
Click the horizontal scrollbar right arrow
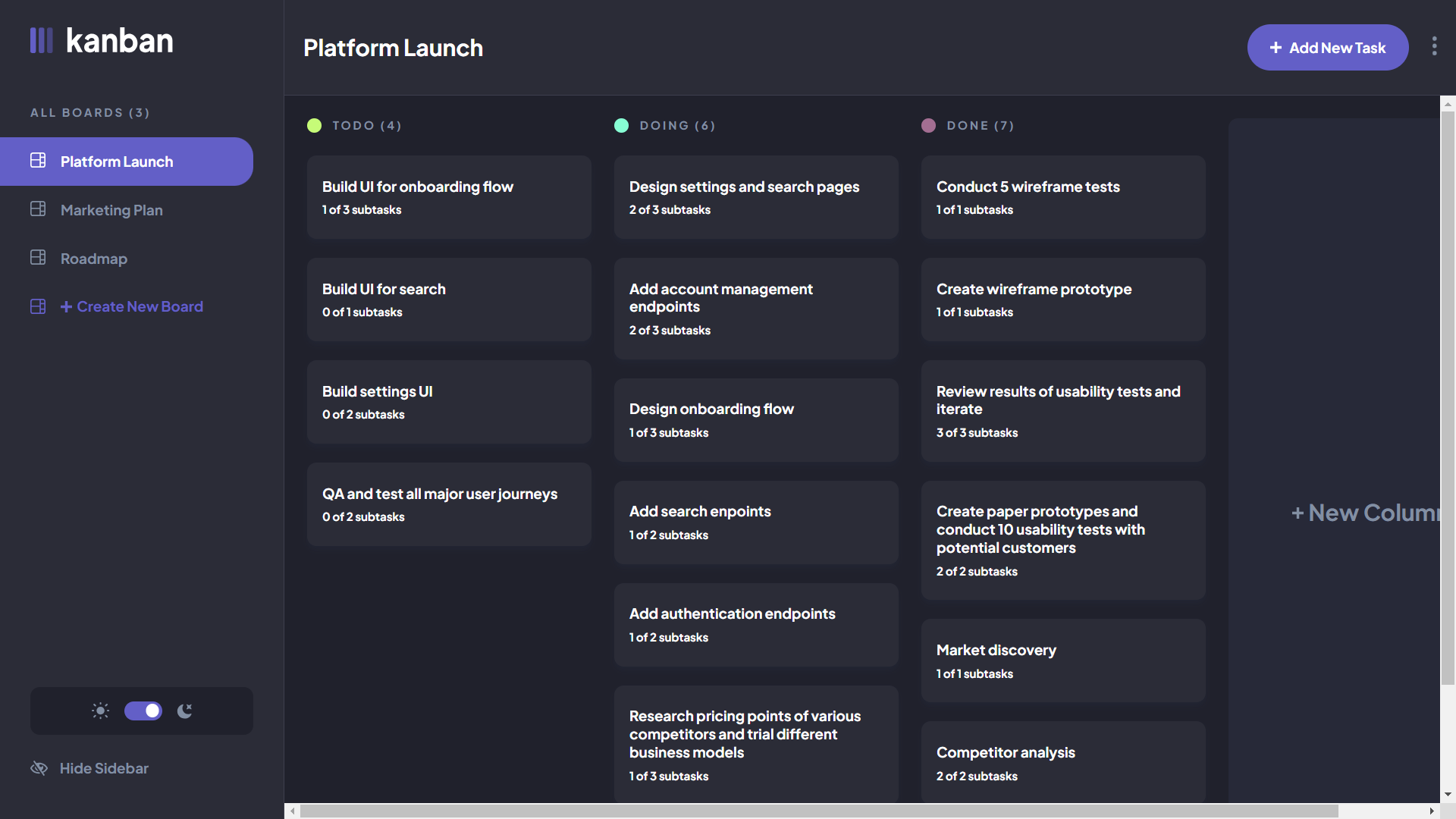pyautogui.click(x=1431, y=811)
